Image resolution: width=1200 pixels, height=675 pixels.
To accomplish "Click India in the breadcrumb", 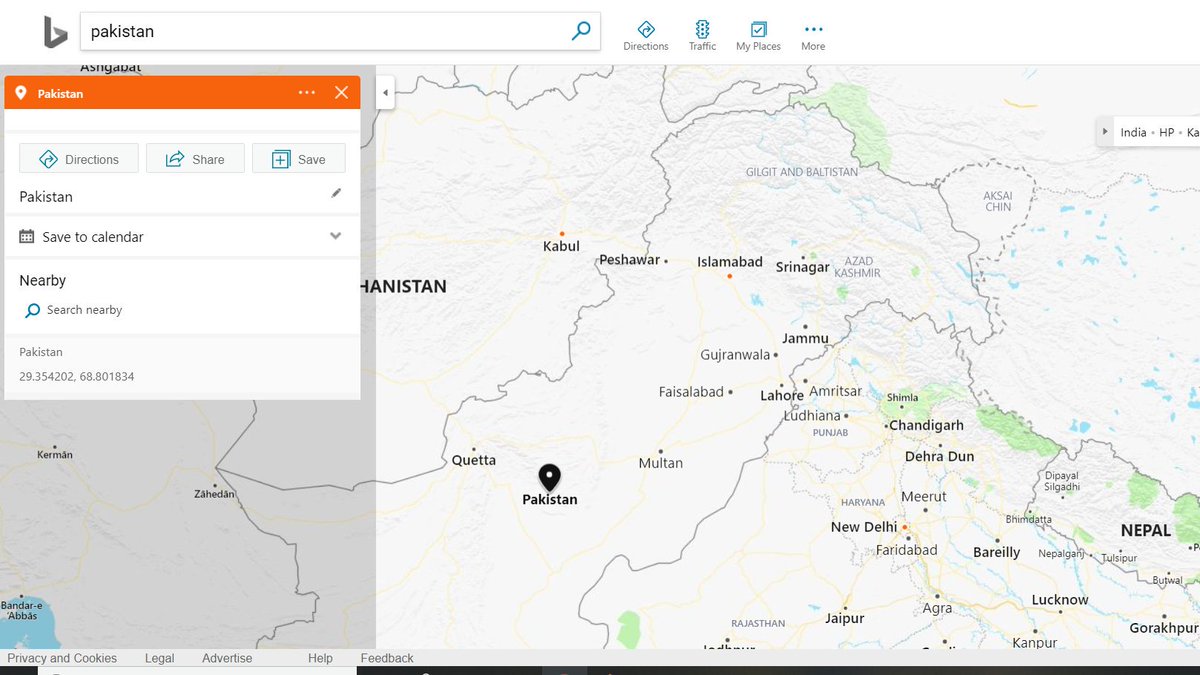I will click(1133, 132).
